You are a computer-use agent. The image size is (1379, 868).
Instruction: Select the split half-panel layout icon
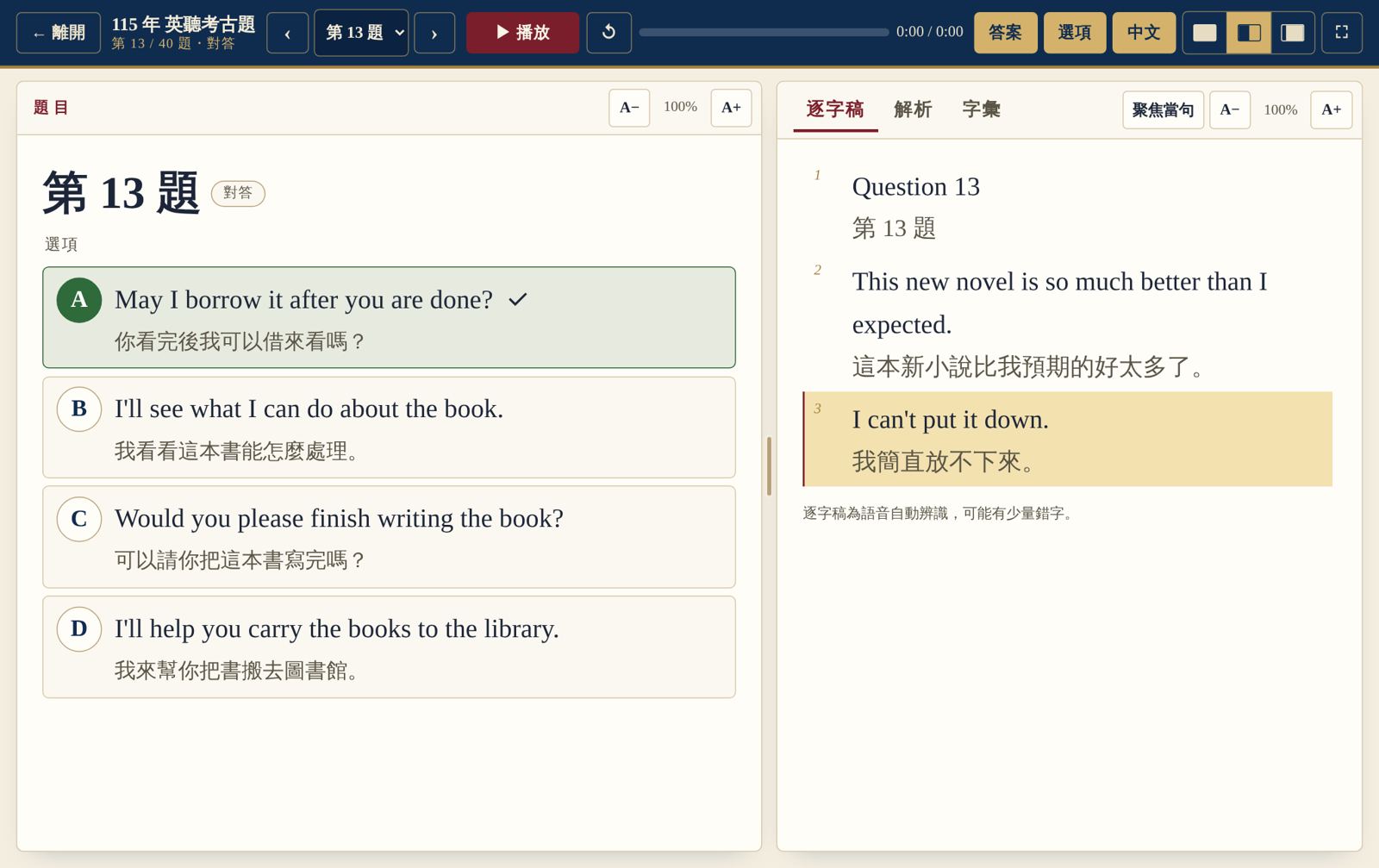1249,33
